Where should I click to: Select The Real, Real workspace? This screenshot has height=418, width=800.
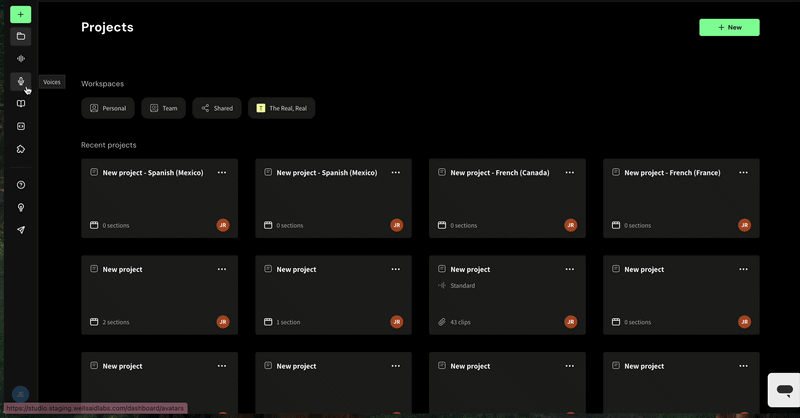click(282, 108)
